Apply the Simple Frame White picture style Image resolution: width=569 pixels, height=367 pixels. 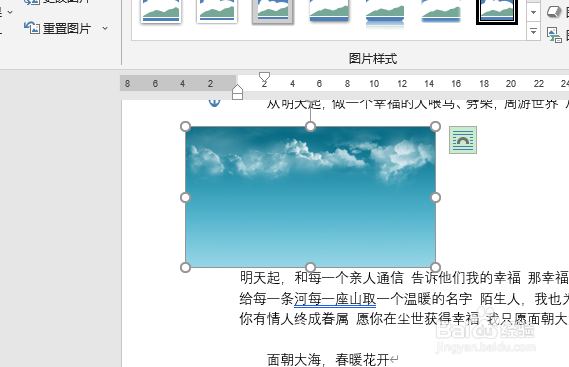(x=161, y=11)
